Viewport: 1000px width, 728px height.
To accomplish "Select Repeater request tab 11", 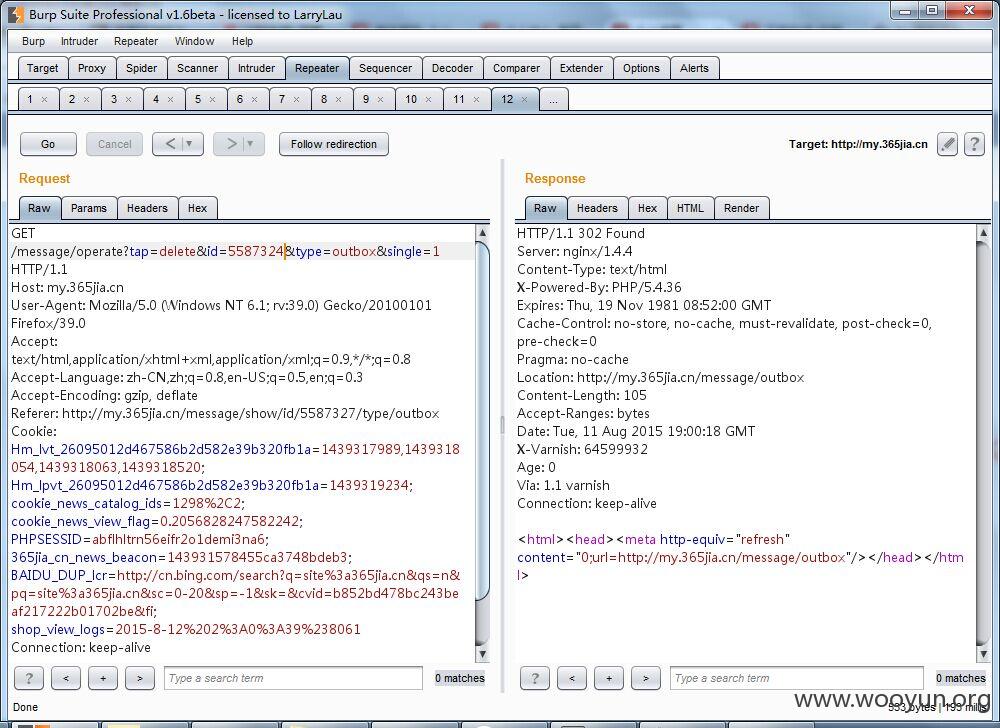I will pyautogui.click(x=459, y=99).
